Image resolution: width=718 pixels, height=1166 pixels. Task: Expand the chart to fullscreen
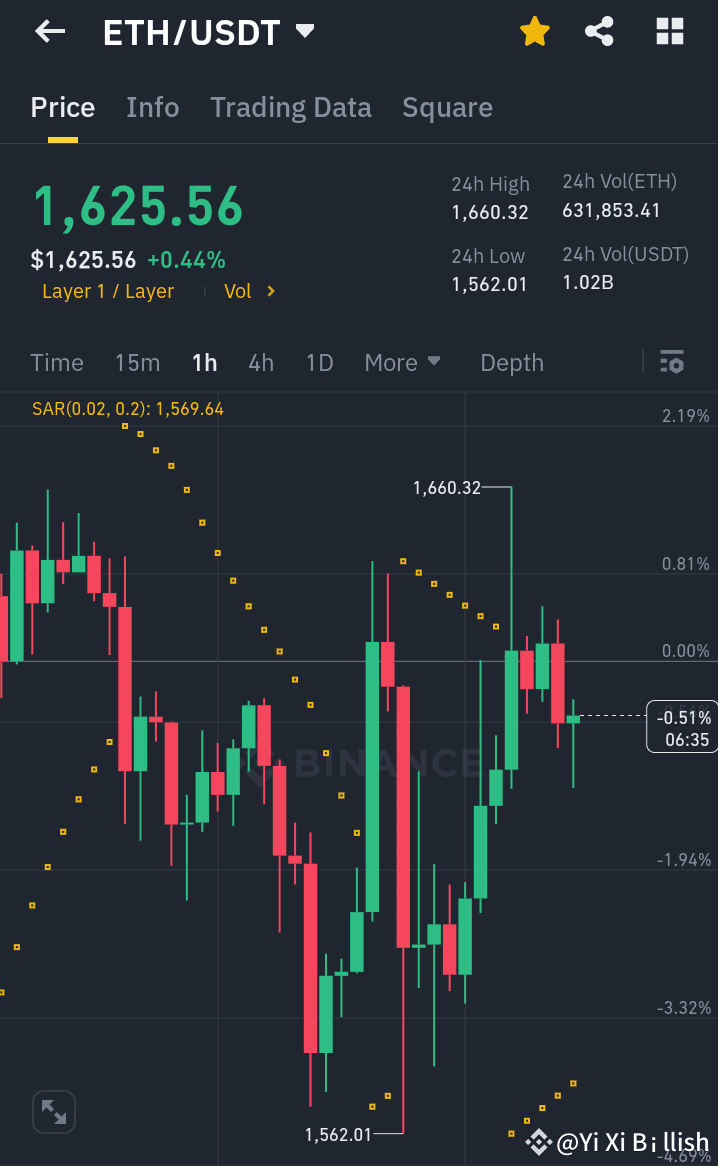tap(53, 1111)
